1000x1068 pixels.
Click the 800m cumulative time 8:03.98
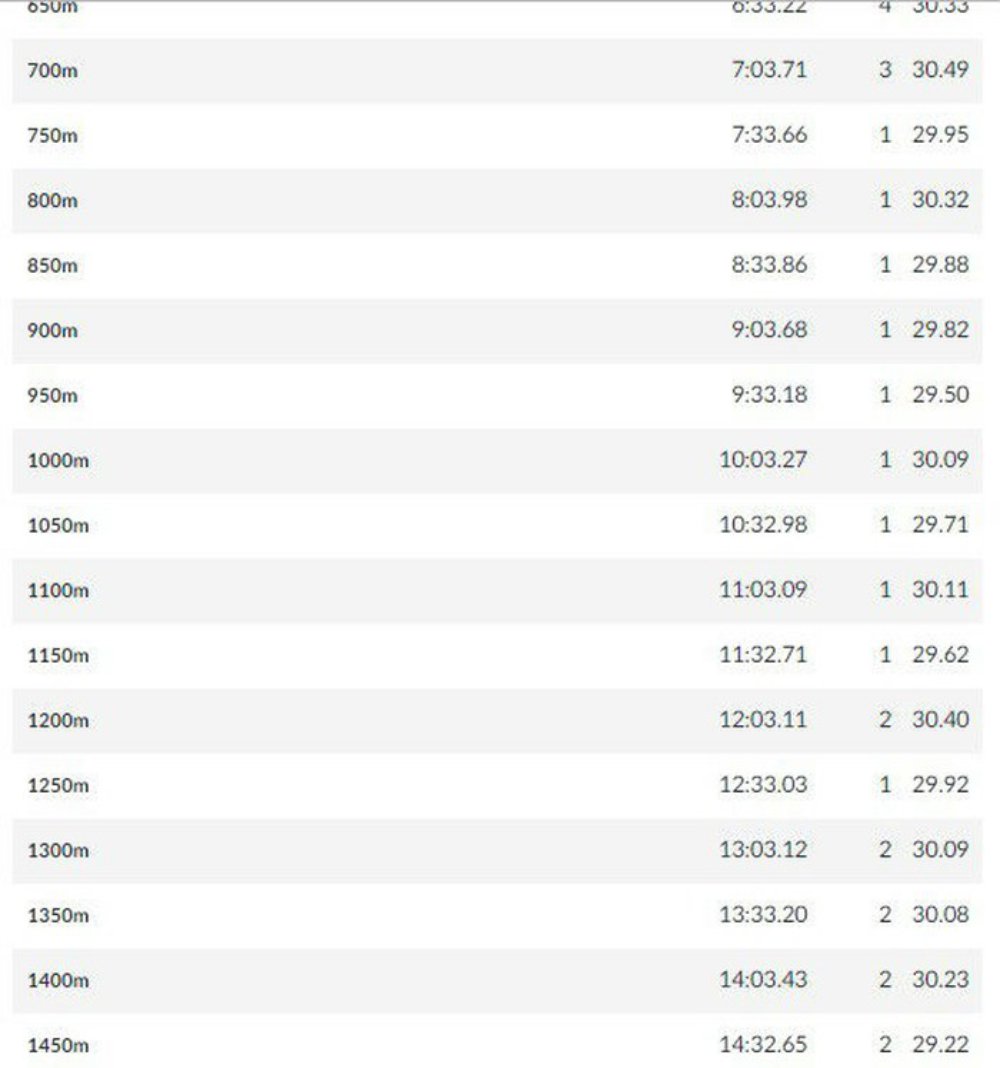769,200
